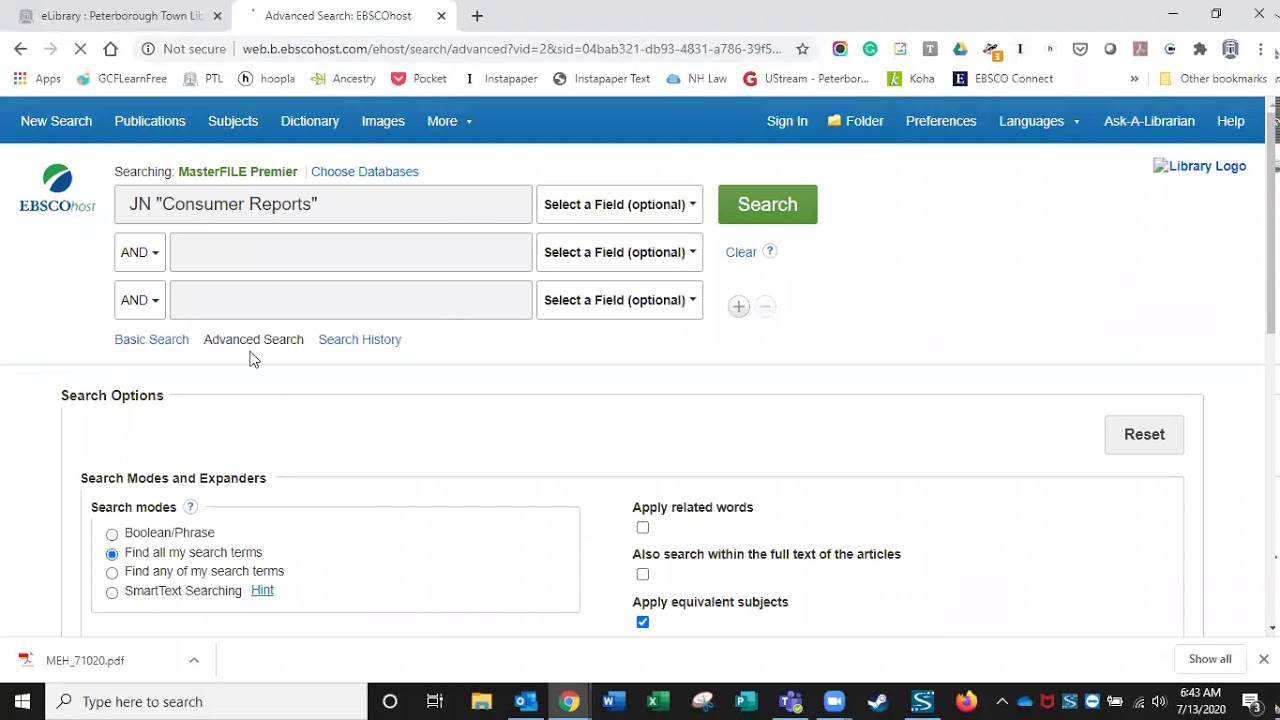This screenshot has width=1280, height=720.
Task: Open the Dictionary menu
Action: (x=310, y=121)
